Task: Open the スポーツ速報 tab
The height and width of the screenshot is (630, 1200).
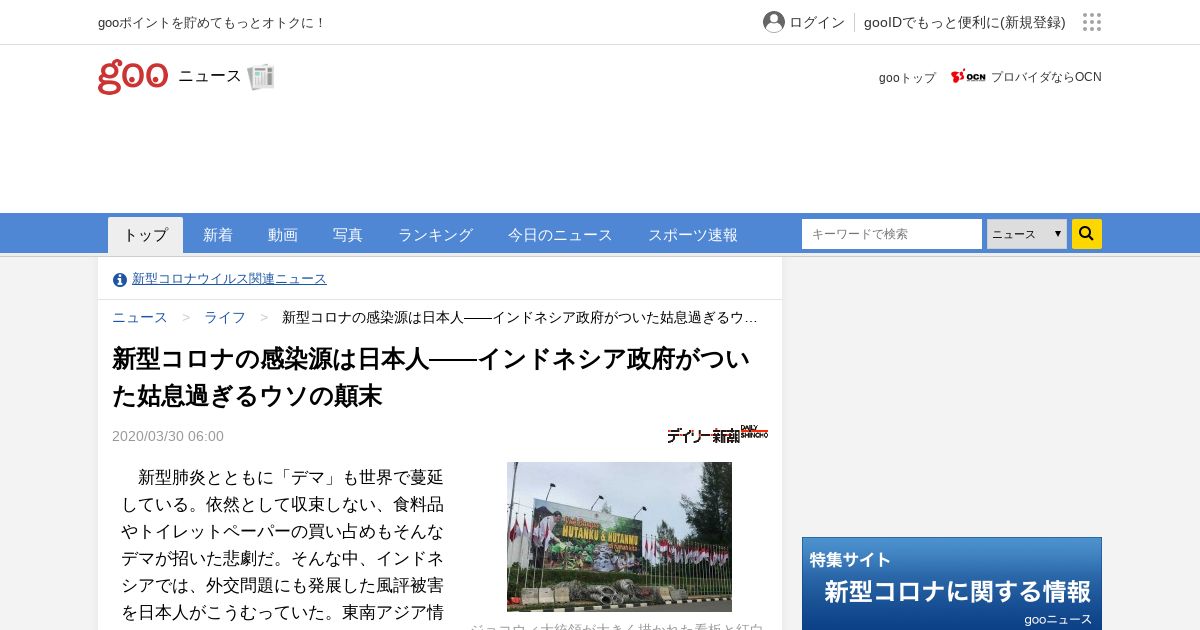Action: (693, 235)
